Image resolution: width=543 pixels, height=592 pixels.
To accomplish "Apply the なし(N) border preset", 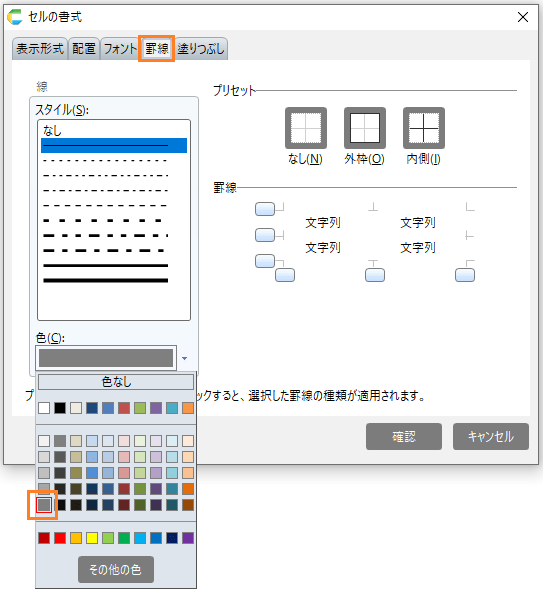I will tap(306, 128).
